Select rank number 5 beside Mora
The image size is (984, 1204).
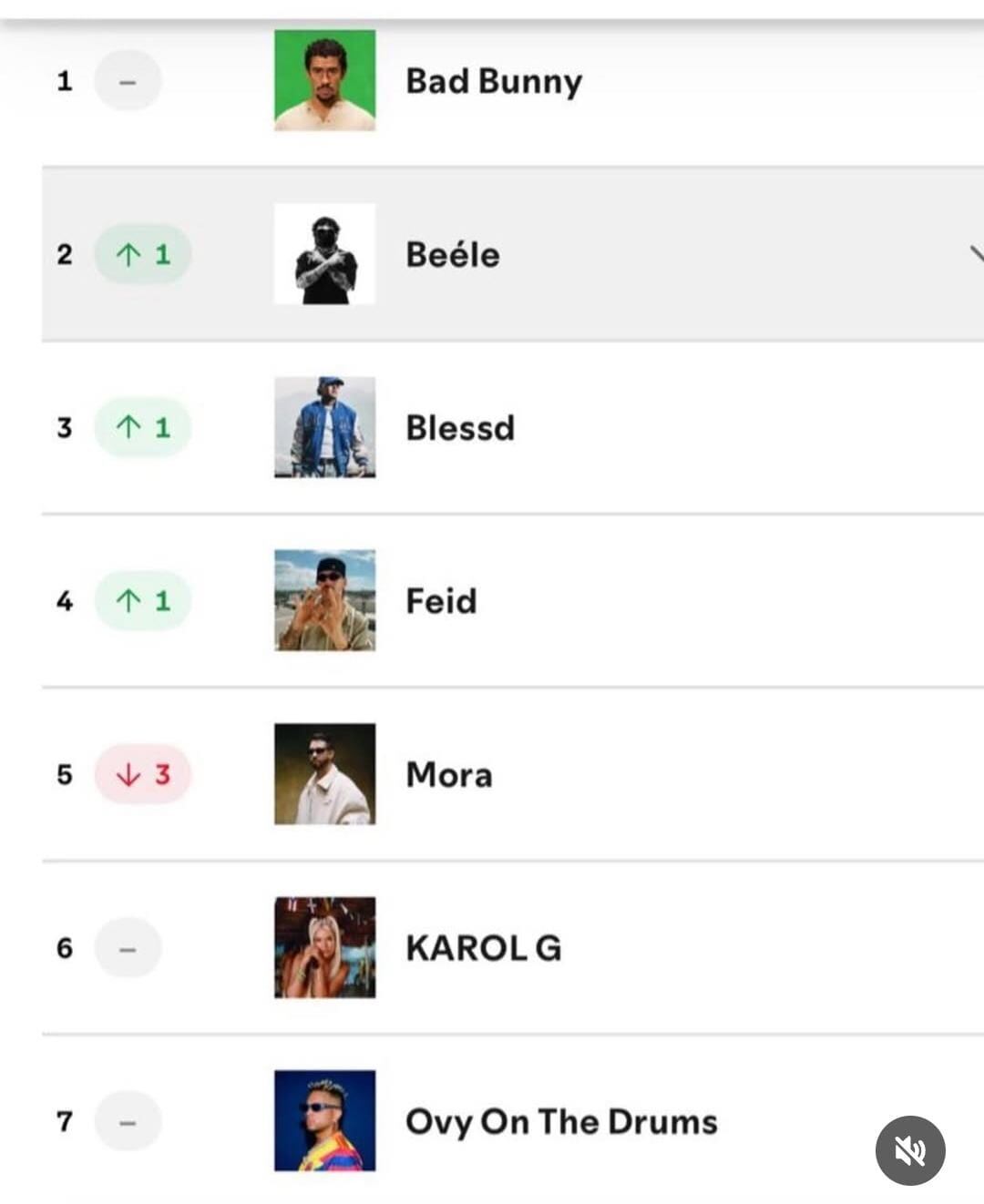[x=64, y=773]
